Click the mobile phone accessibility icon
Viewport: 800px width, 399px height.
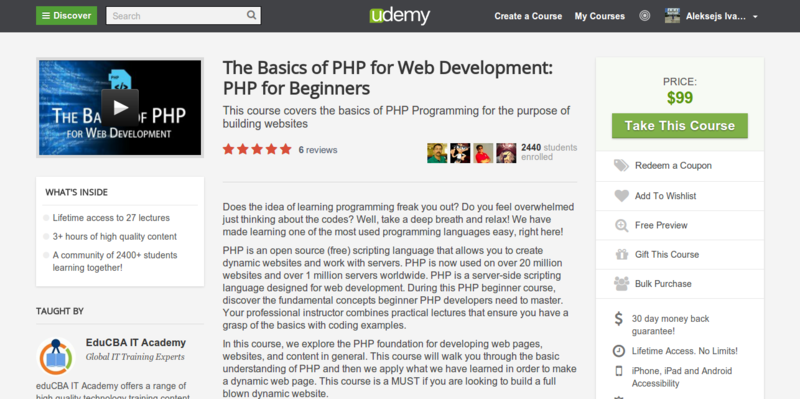pos(619,371)
